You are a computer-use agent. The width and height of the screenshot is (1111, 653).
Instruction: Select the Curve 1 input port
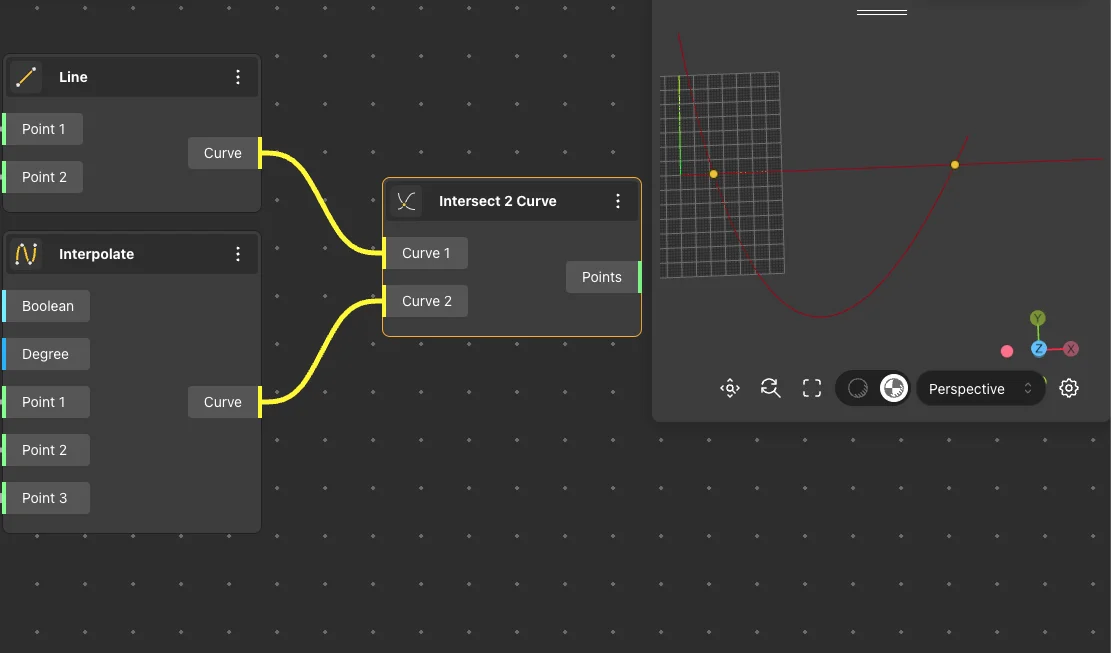pyautogui.click(x=425, y=253)
